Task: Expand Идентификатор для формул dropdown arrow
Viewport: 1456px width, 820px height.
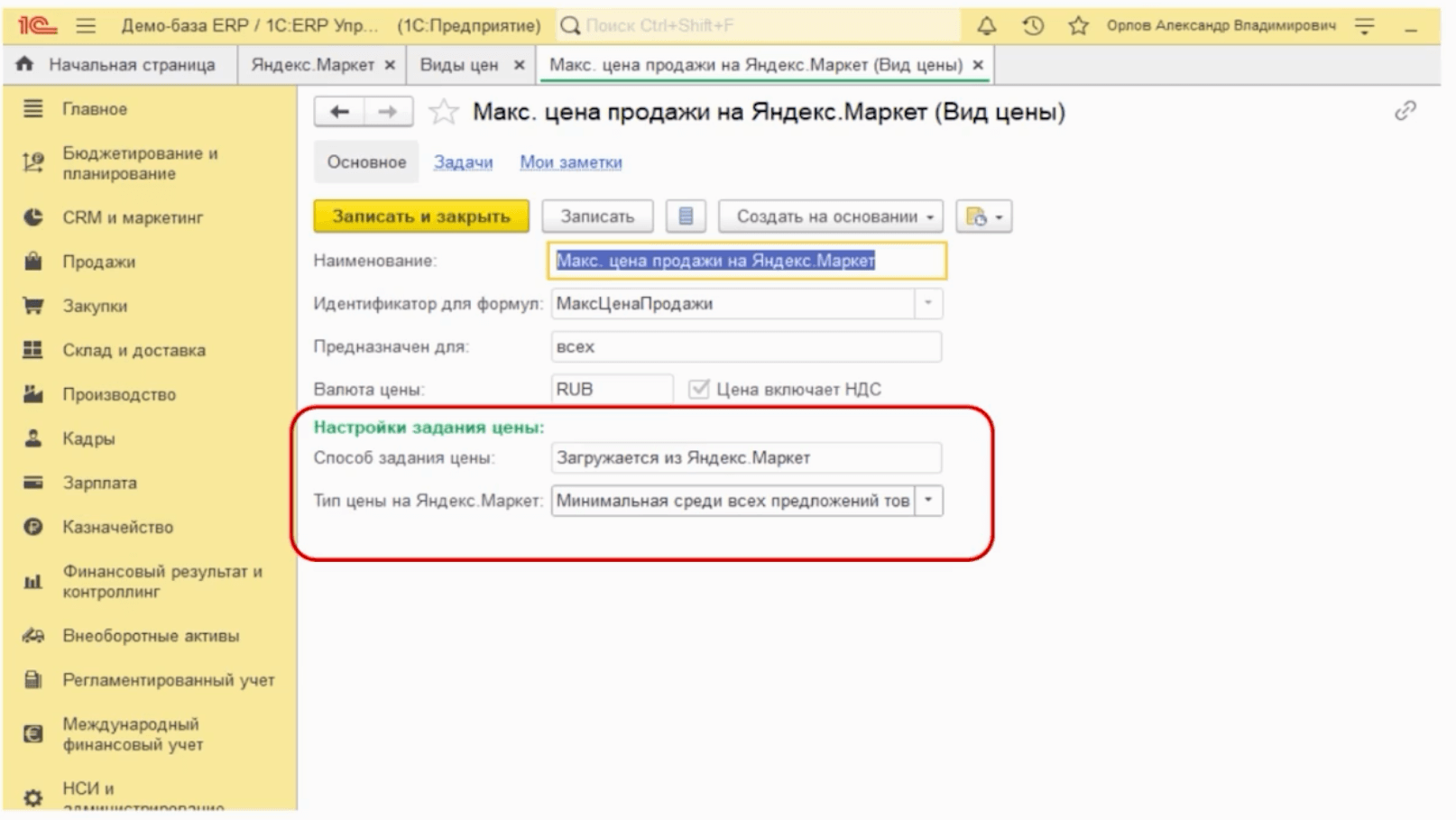Action: pos(928,304)
